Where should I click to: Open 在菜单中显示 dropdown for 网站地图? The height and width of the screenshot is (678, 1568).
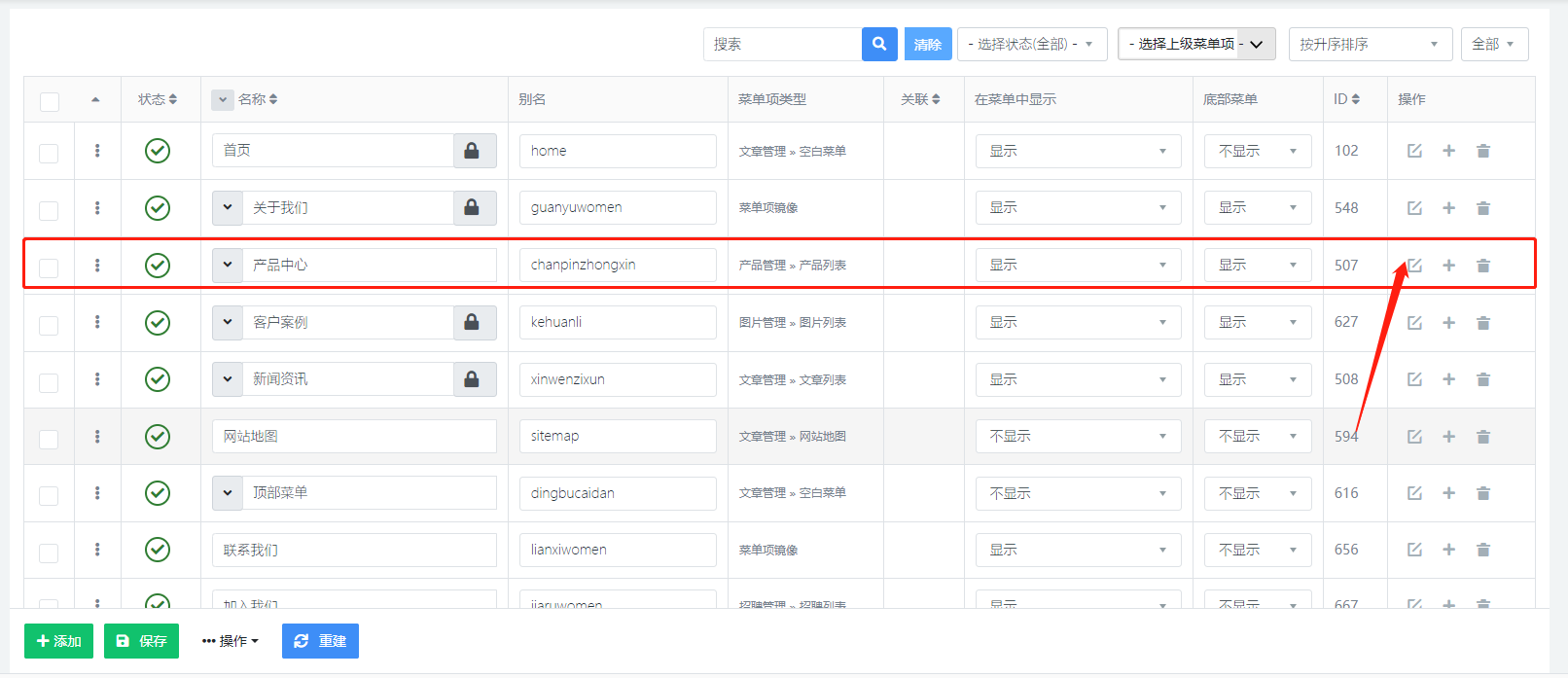[1078, 437]
